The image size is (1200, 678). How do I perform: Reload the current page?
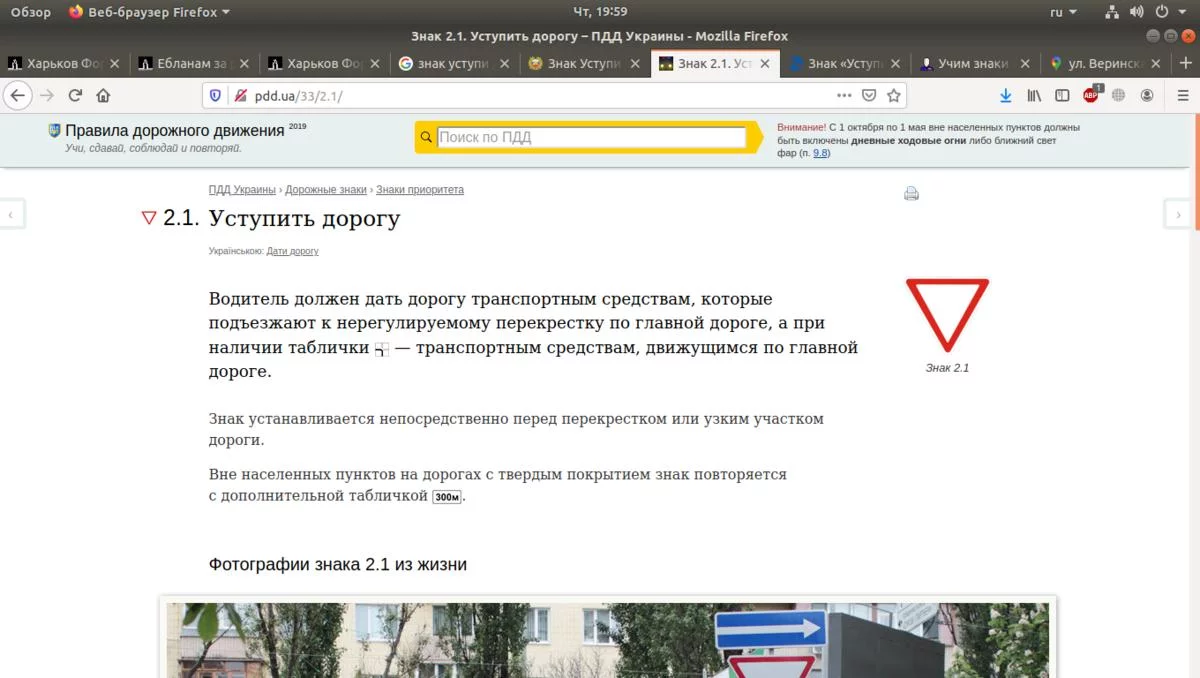point(75,96)
